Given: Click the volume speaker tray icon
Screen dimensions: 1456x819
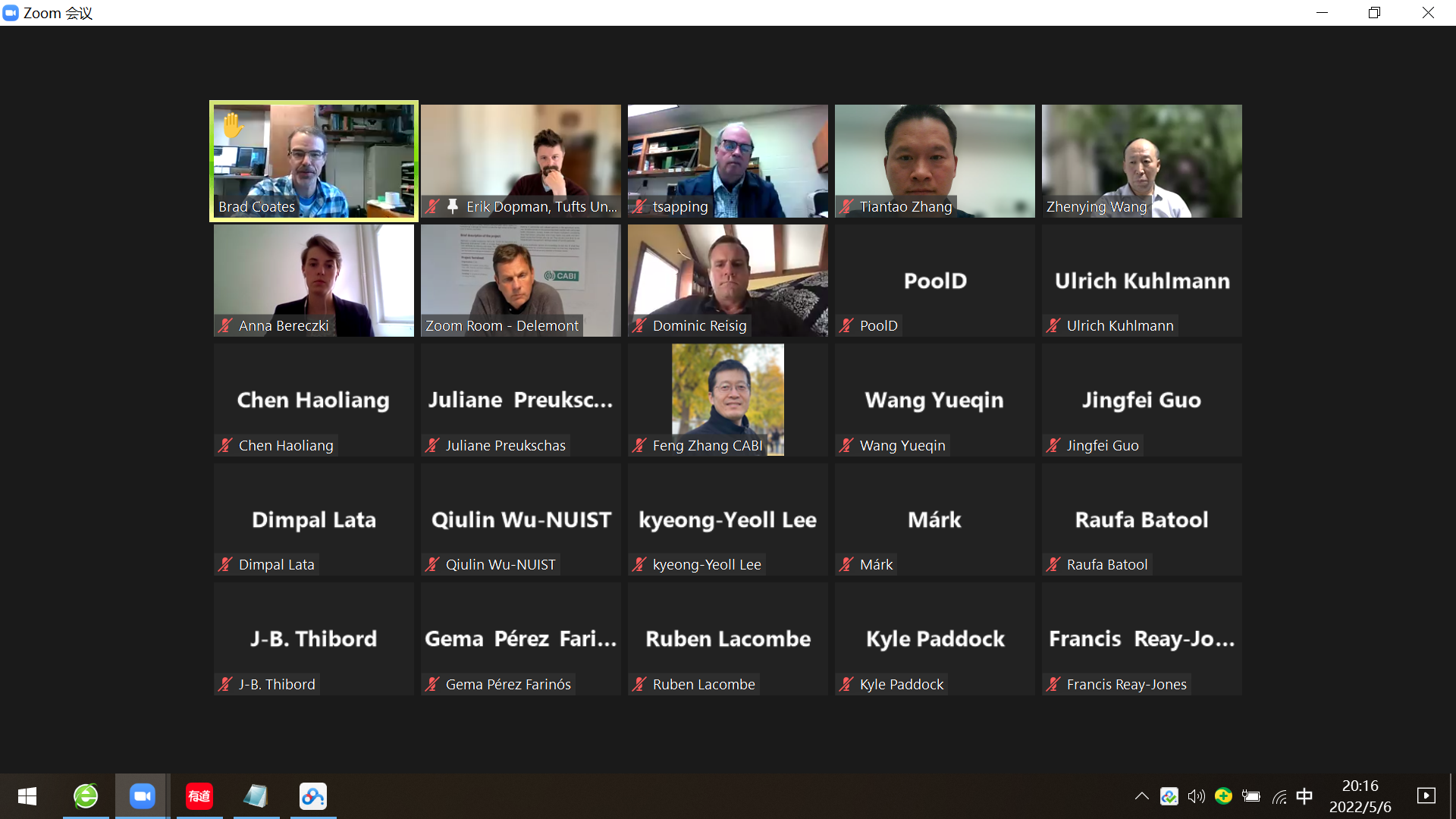Looking at the screenshot, I should tap(1196, 796).
